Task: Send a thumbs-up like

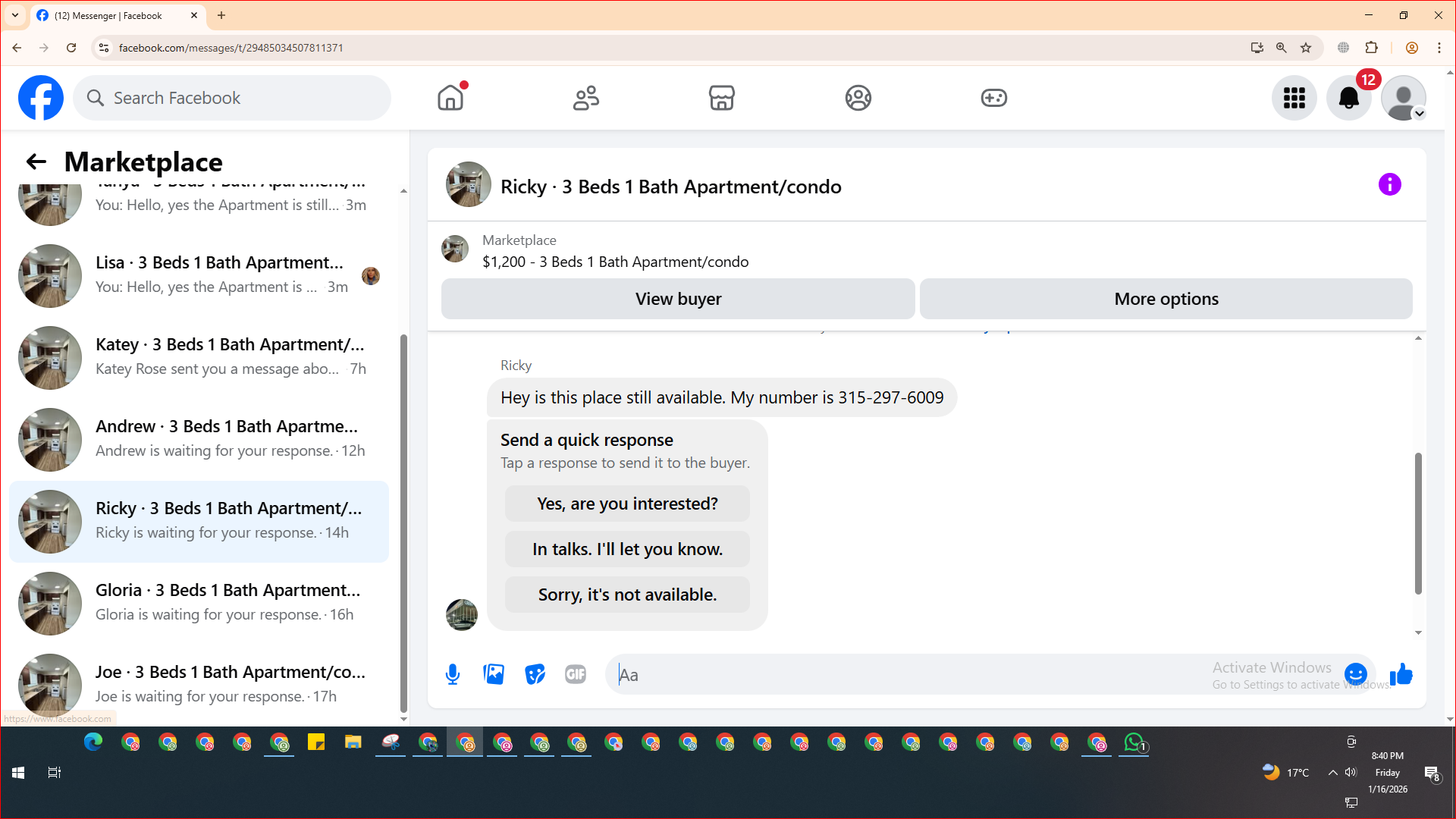Action: coord(1401,673)
